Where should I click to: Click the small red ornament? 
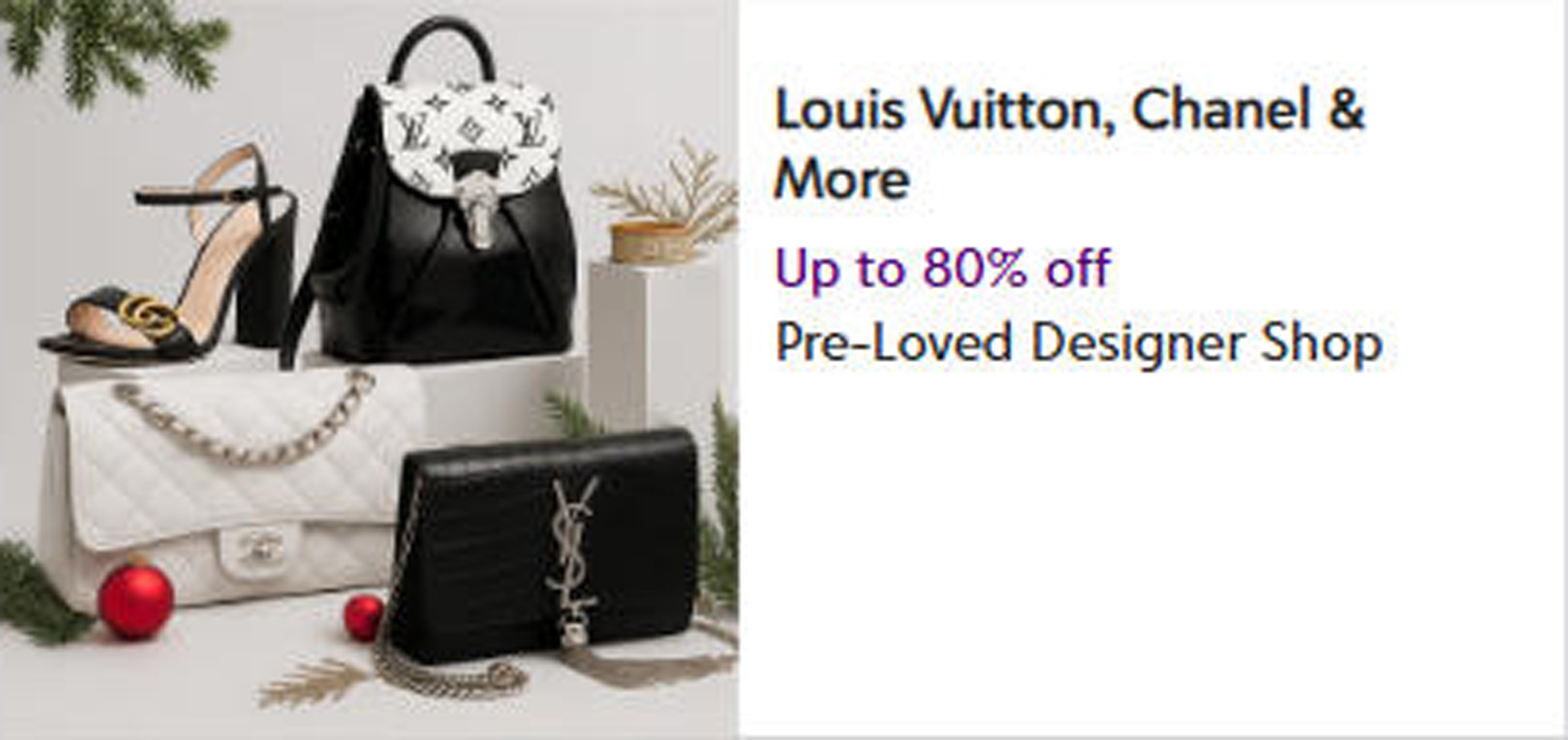click(363, 617)
